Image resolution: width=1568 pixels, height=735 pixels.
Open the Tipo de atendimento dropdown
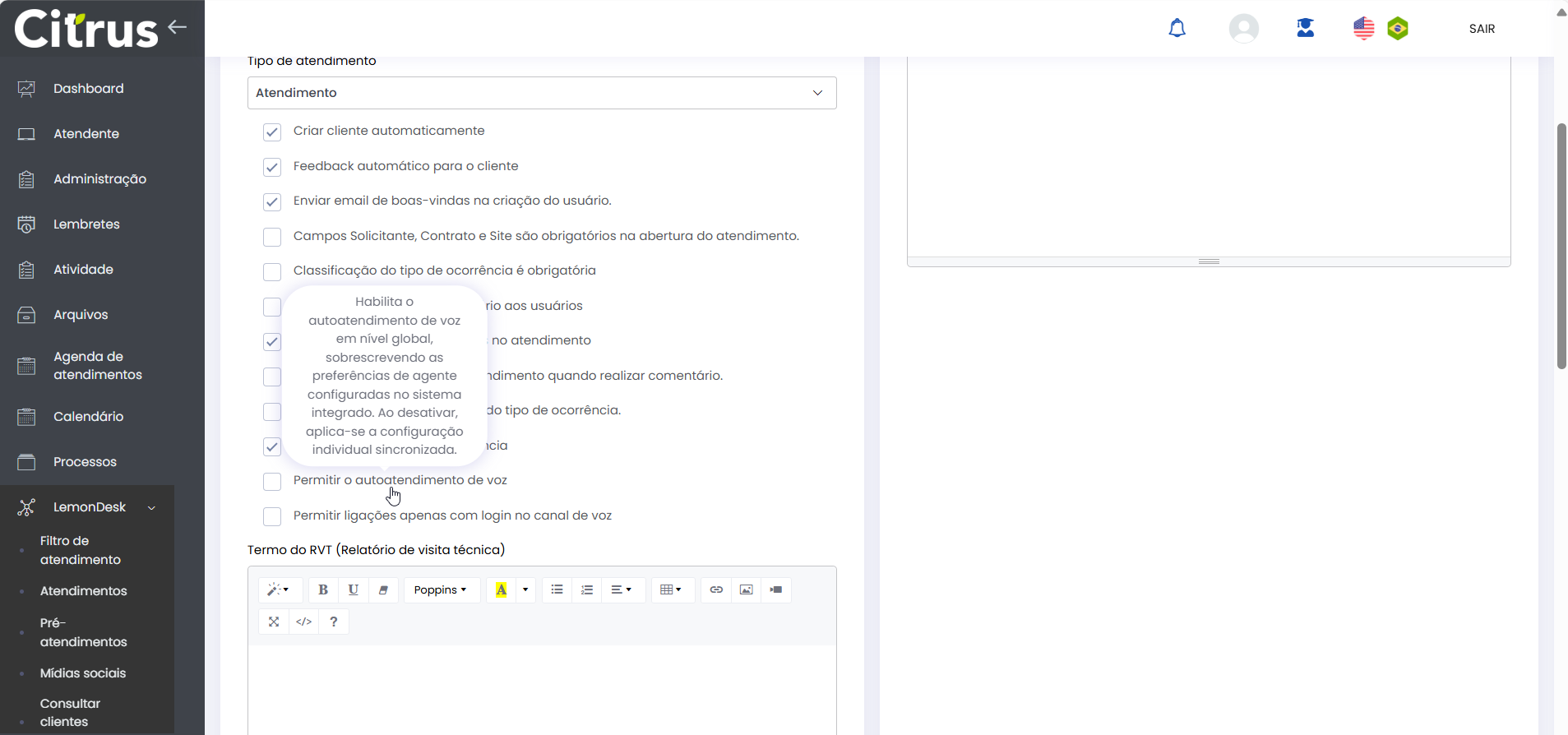pos(541,93)
